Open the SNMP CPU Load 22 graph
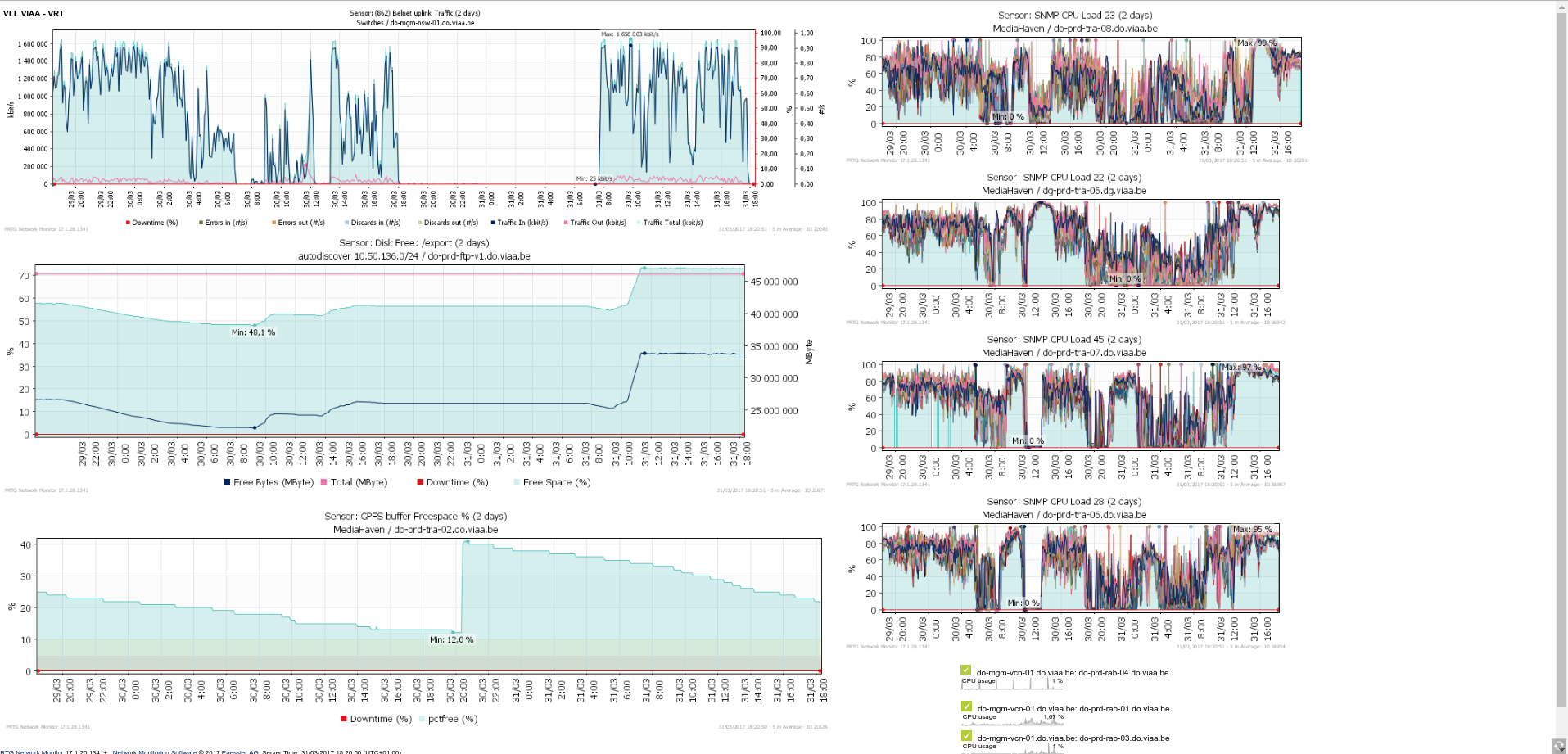 coord(1064,248)
